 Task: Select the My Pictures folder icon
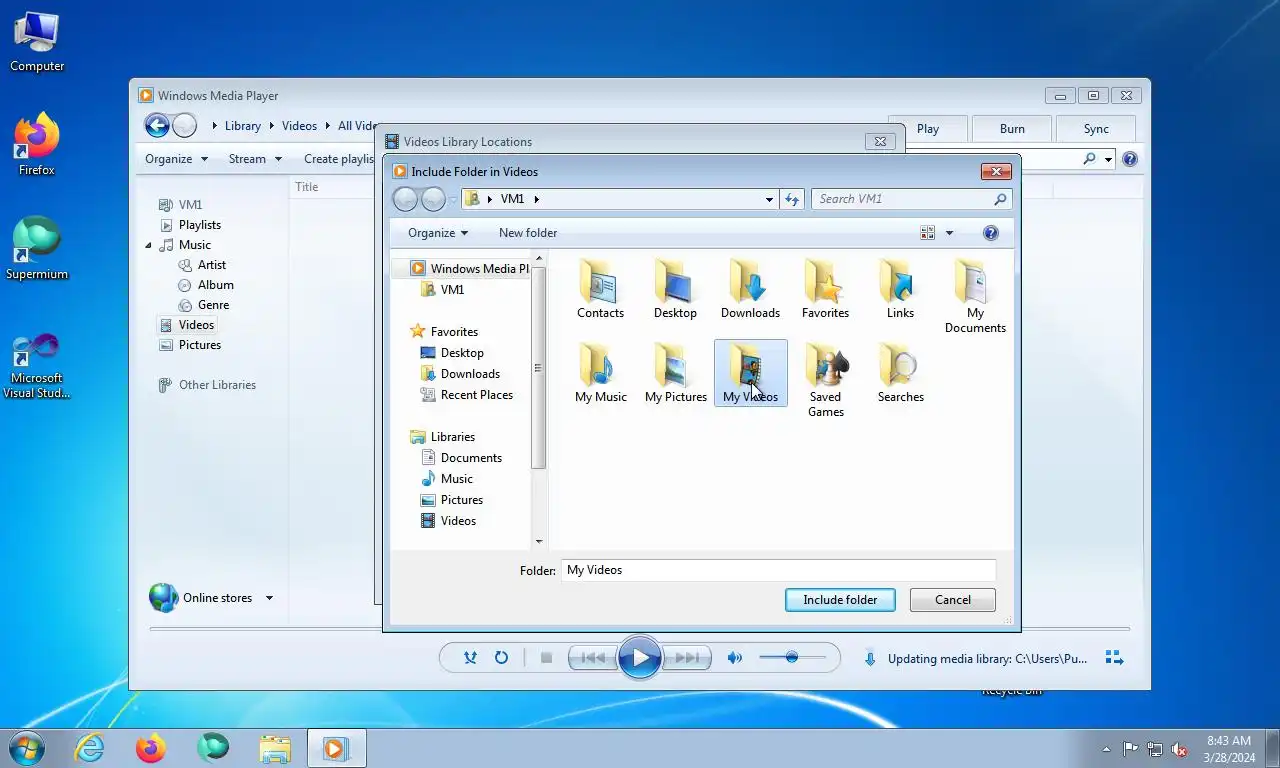pyautogui.click(x=675, y=373)
